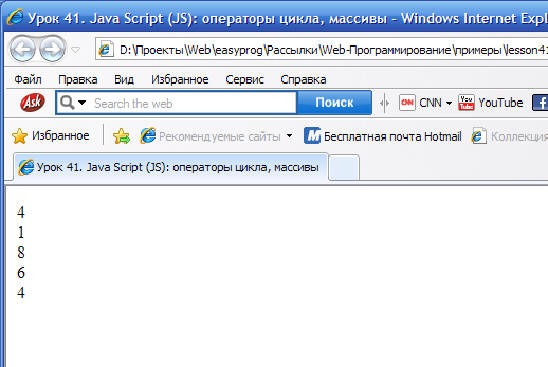The height and width of the screenshot is (367, 548).
Task: Open the Файл menu
Action: point(28,80)
